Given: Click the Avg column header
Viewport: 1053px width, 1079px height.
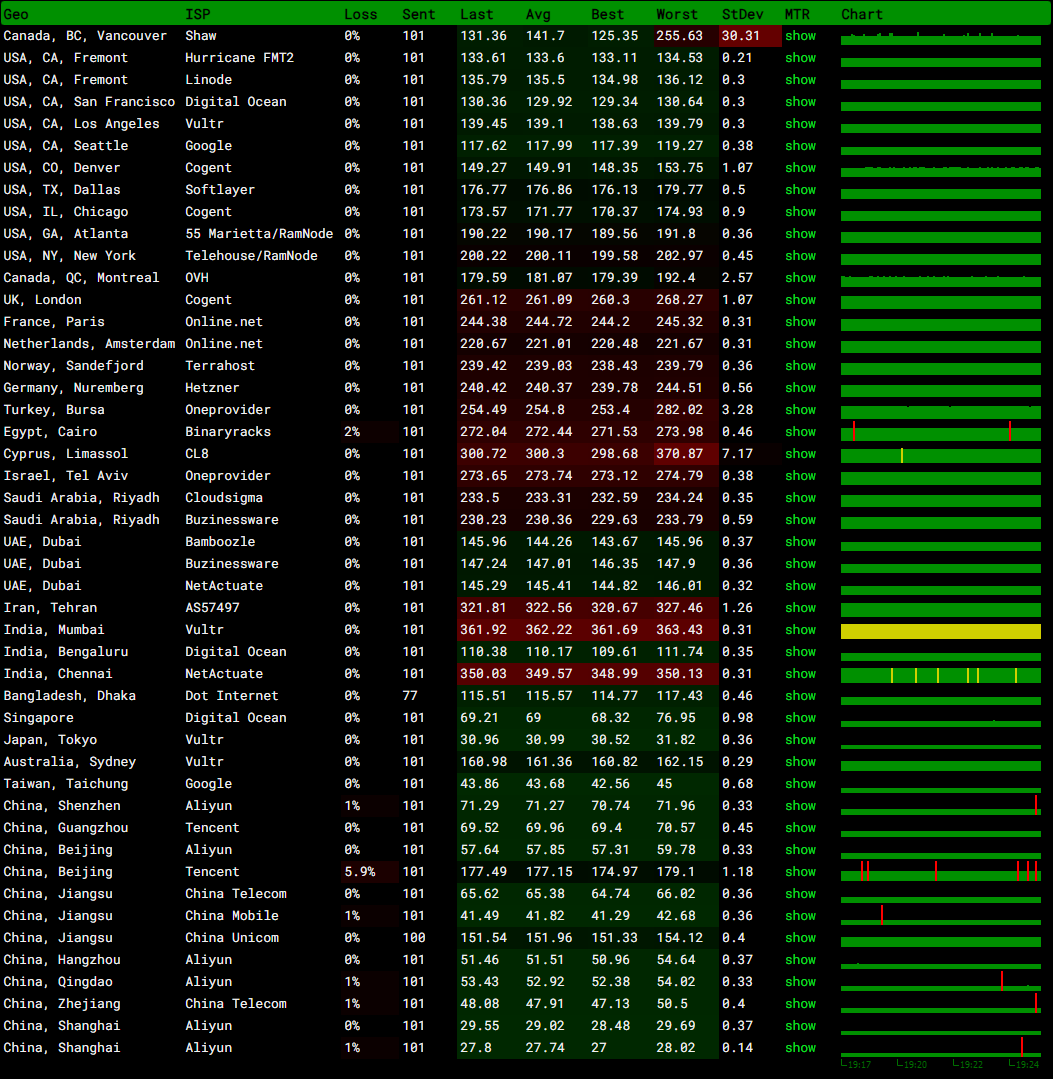Looking at the screenshot, I should click(x=538, y=14).
